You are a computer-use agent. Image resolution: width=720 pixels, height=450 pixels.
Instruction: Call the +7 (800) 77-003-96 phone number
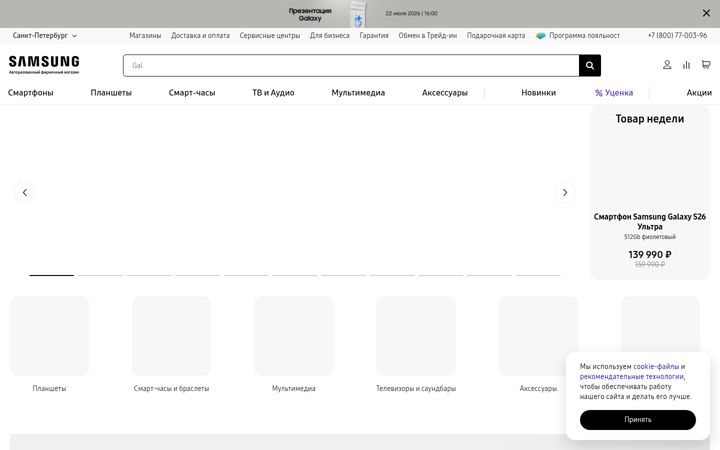(x=677, y=35)
